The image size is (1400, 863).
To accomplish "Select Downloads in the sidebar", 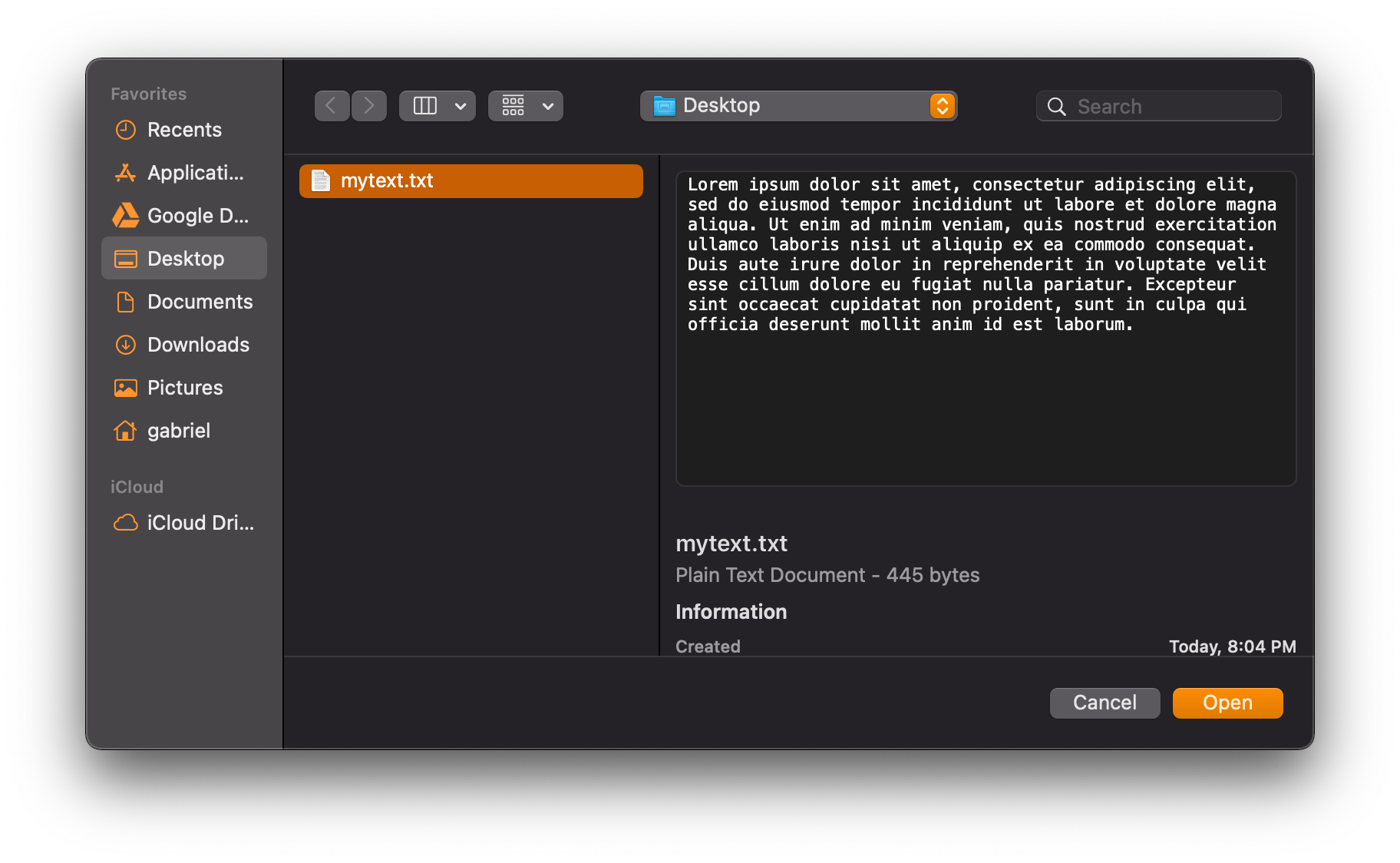I will pyautogui.click(x=198, y=345).
